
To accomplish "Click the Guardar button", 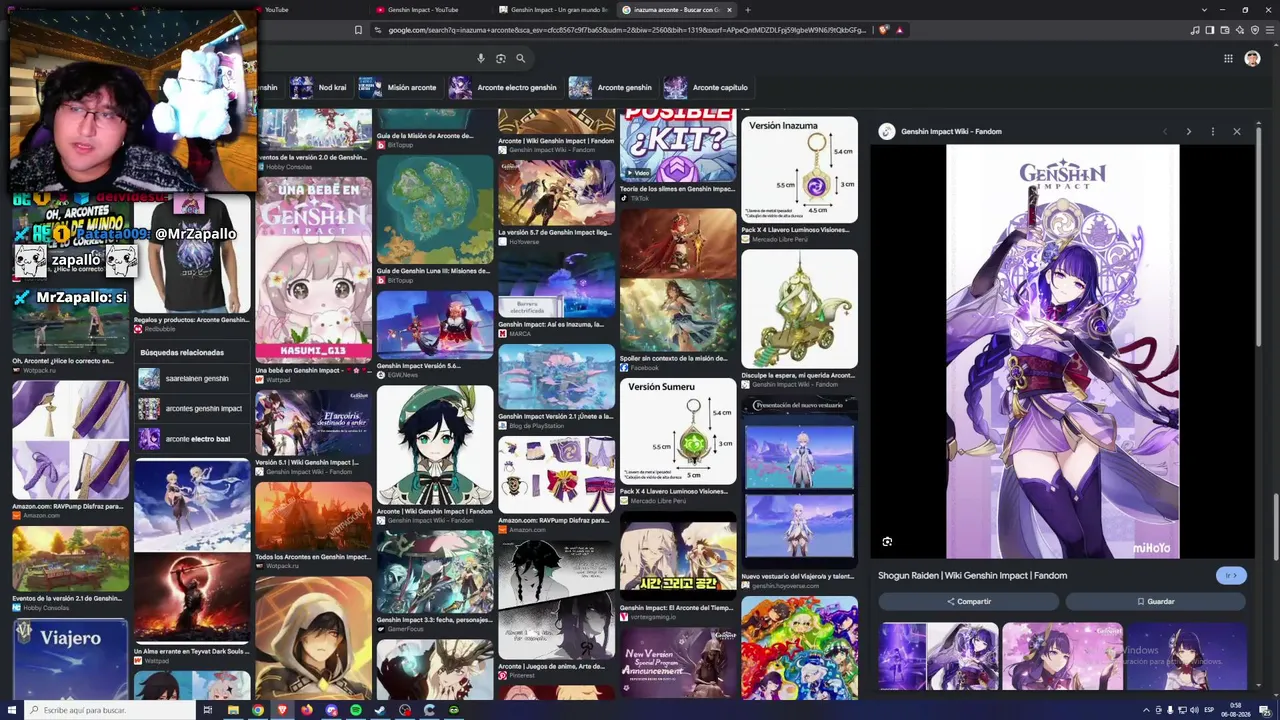I will [x=1155, y=601].
